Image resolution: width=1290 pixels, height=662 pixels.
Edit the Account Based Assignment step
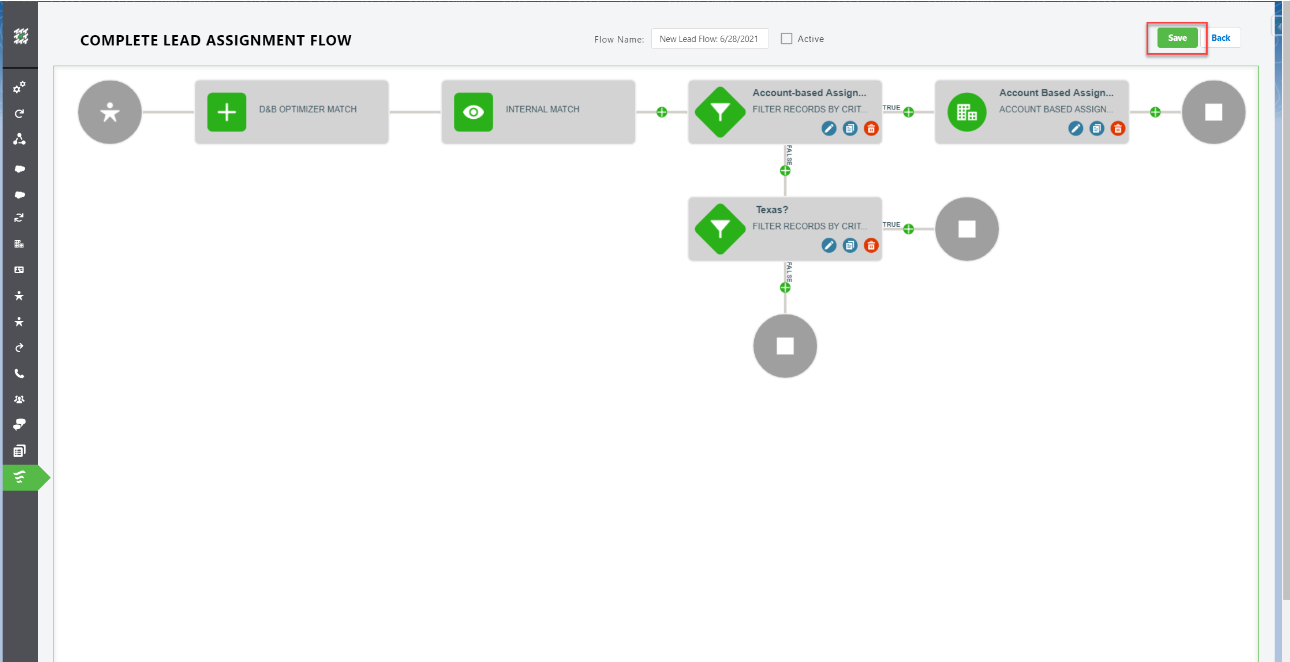point(1074,128)
